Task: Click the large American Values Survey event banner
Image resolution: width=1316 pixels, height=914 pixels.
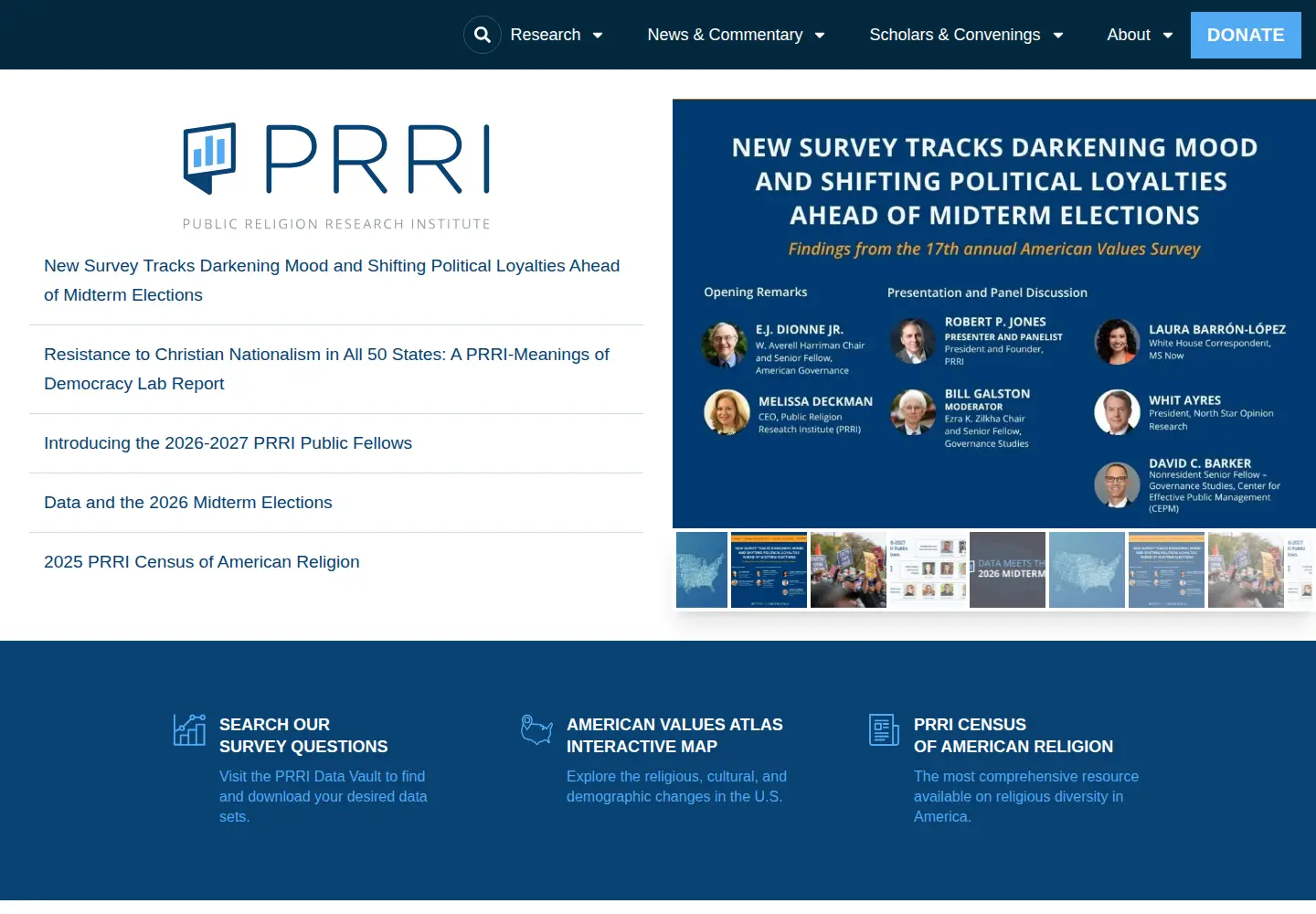Action: click(994, 314)
